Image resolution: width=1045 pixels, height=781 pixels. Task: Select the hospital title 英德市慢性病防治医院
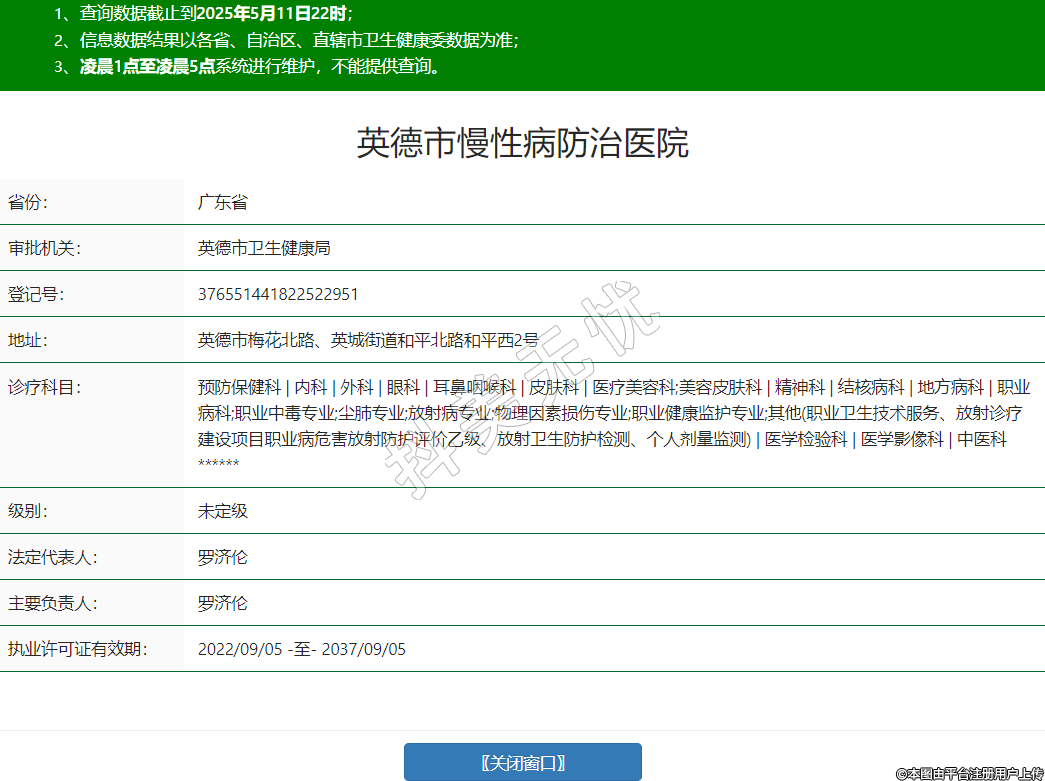(522, 143)
